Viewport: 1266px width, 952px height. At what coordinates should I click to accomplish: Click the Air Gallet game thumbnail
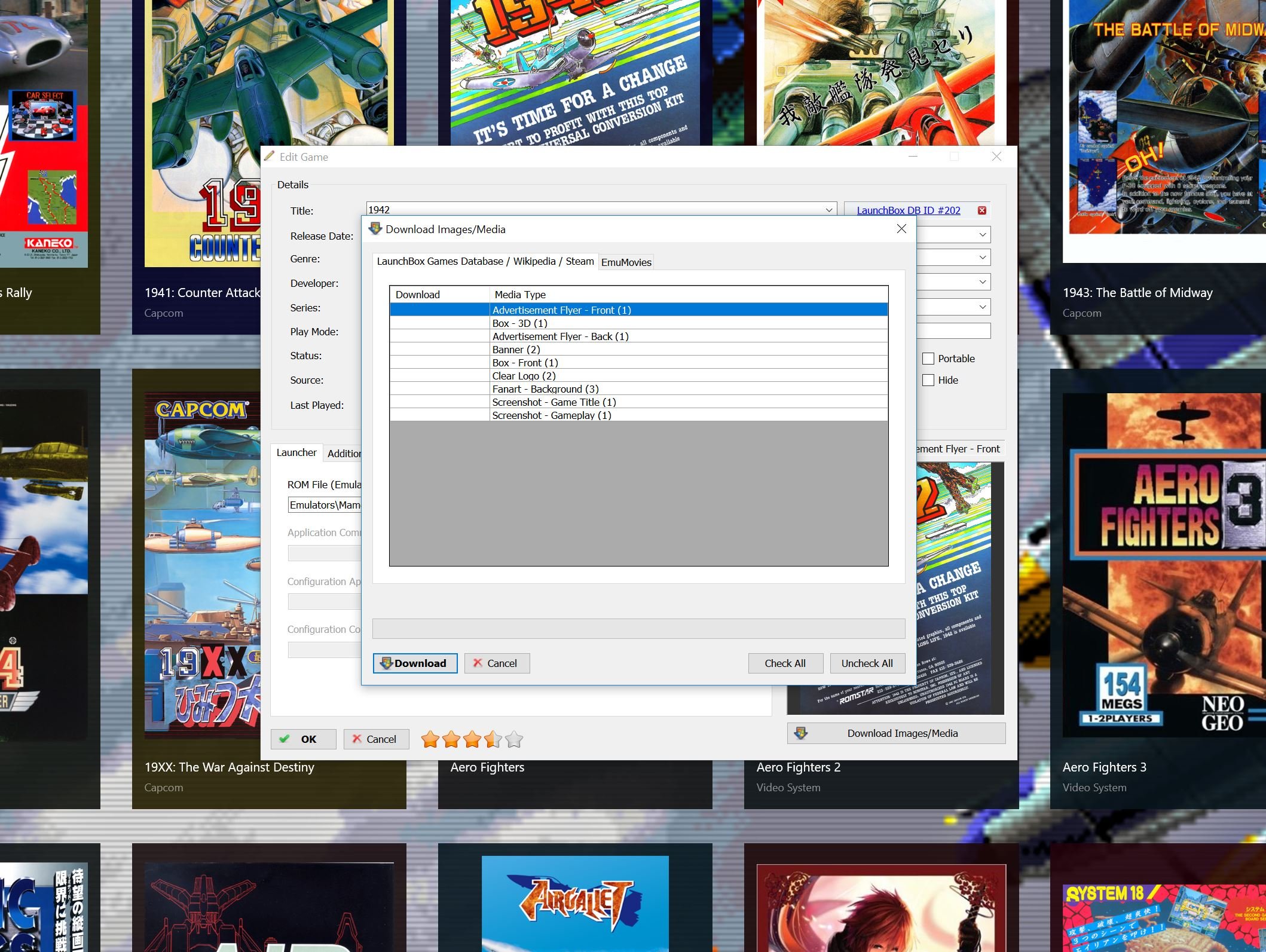click(575, 904)
